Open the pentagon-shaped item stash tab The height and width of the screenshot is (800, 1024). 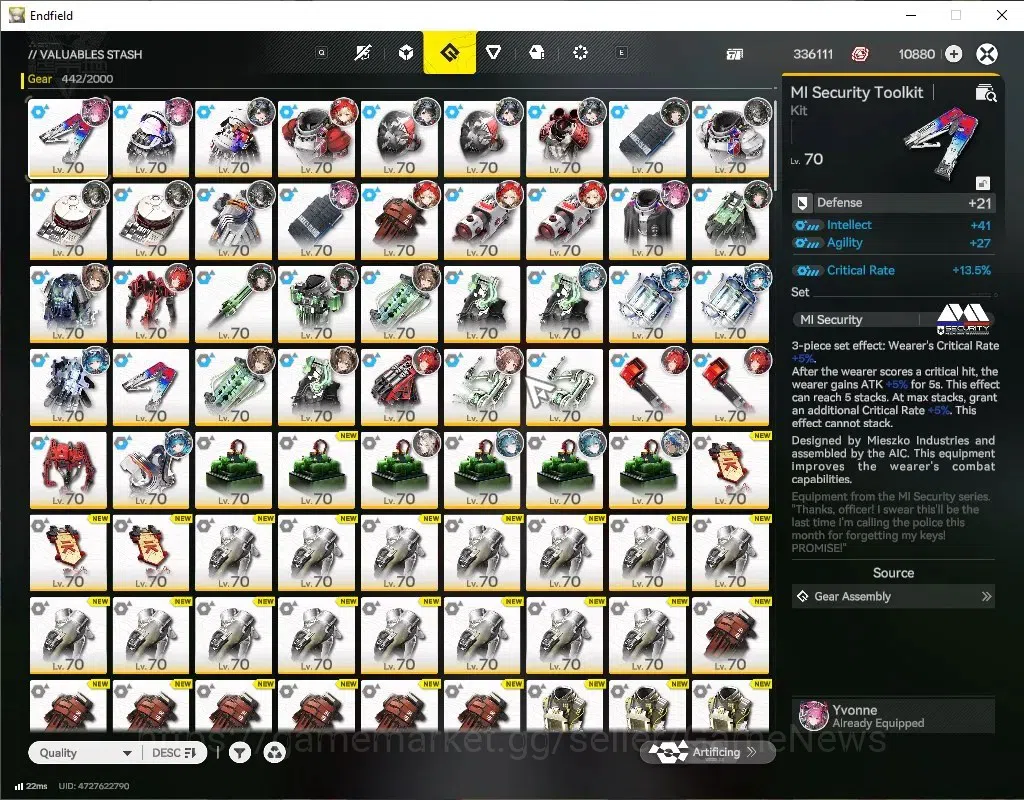click(x=537, y=53)
